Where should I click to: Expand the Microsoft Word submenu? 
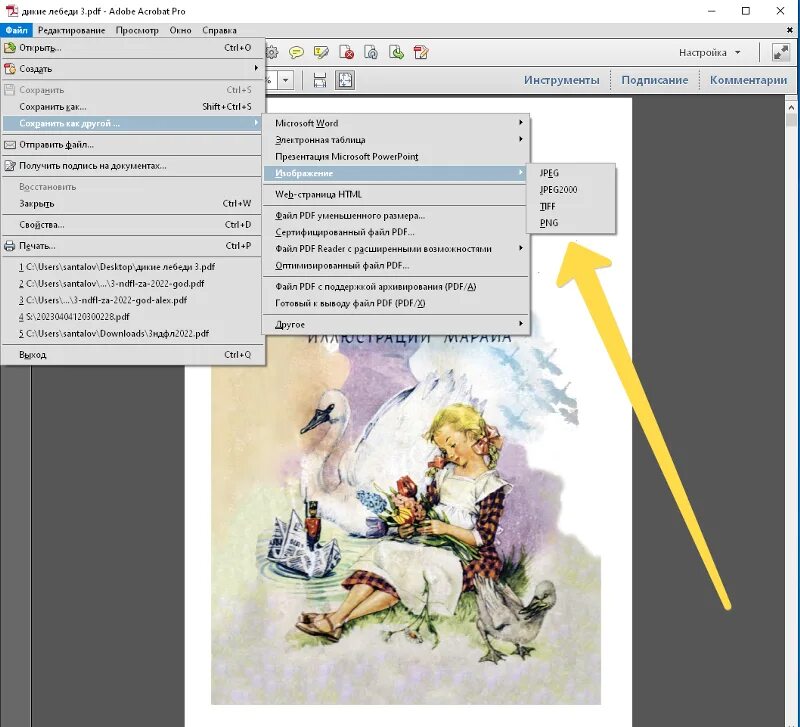coord(396,123)
